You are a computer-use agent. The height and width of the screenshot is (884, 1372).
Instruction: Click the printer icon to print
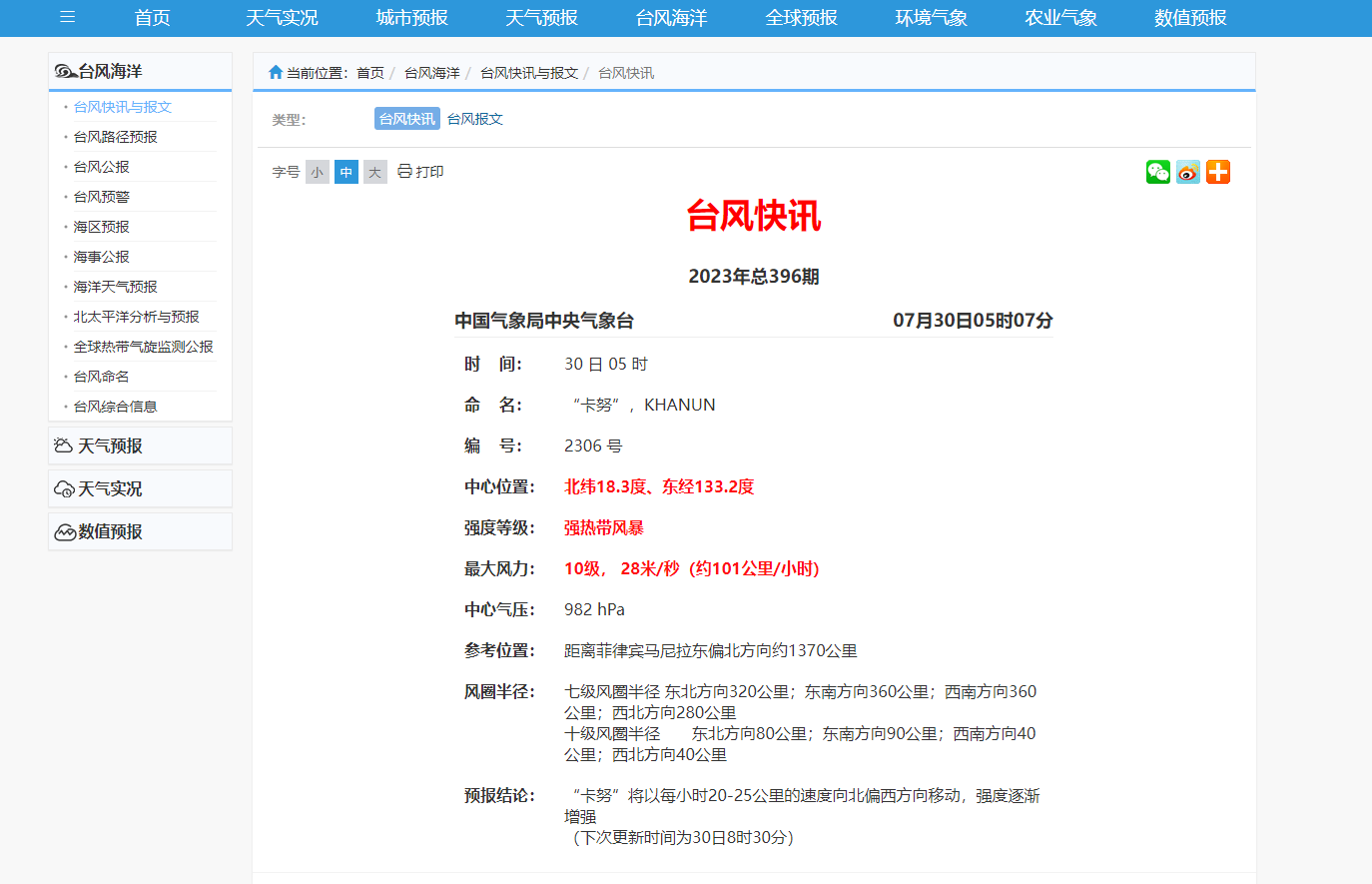click(404, 172)
